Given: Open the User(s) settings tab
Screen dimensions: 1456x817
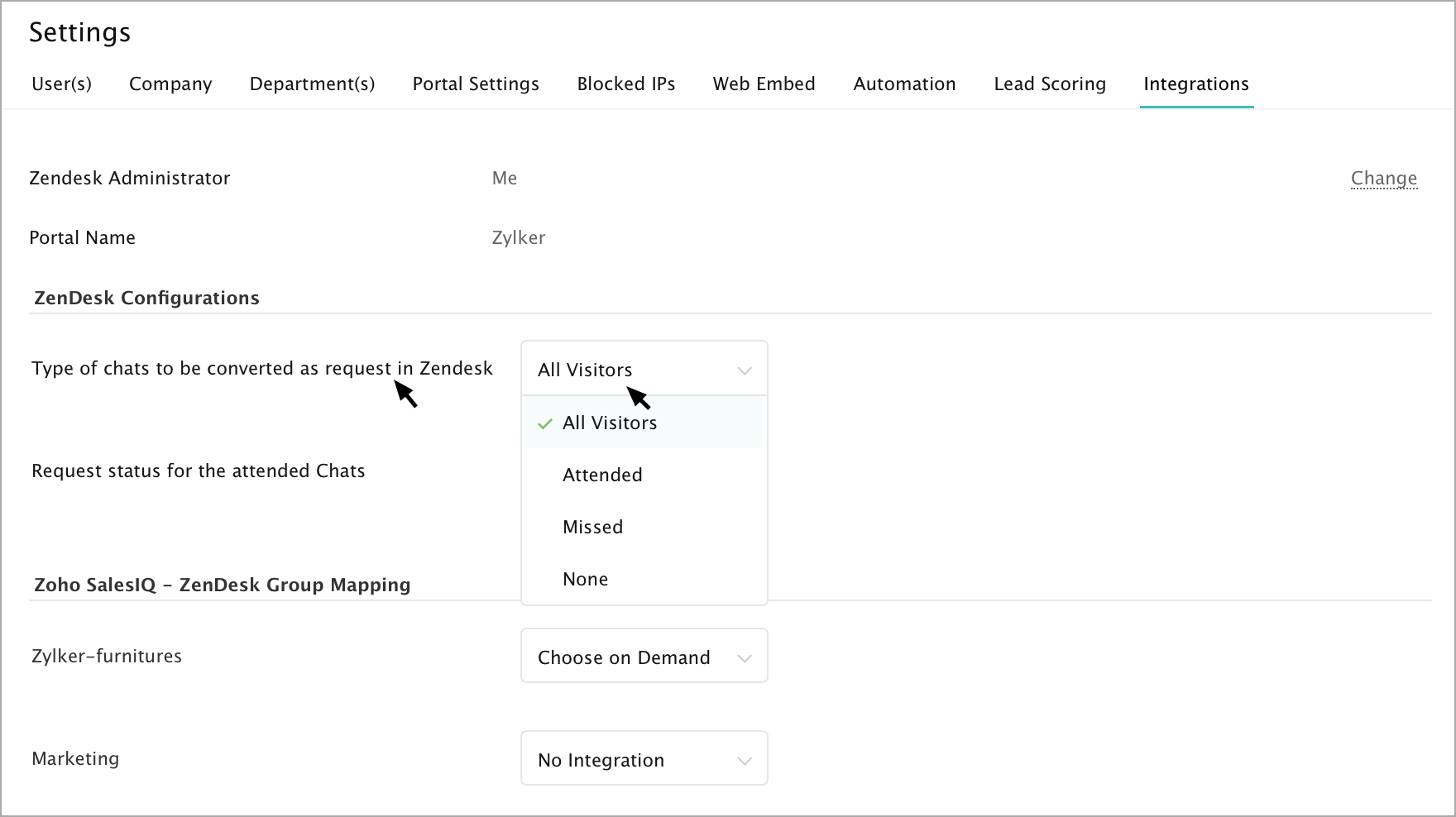Looking at the screenshot, I should (61, 84).
